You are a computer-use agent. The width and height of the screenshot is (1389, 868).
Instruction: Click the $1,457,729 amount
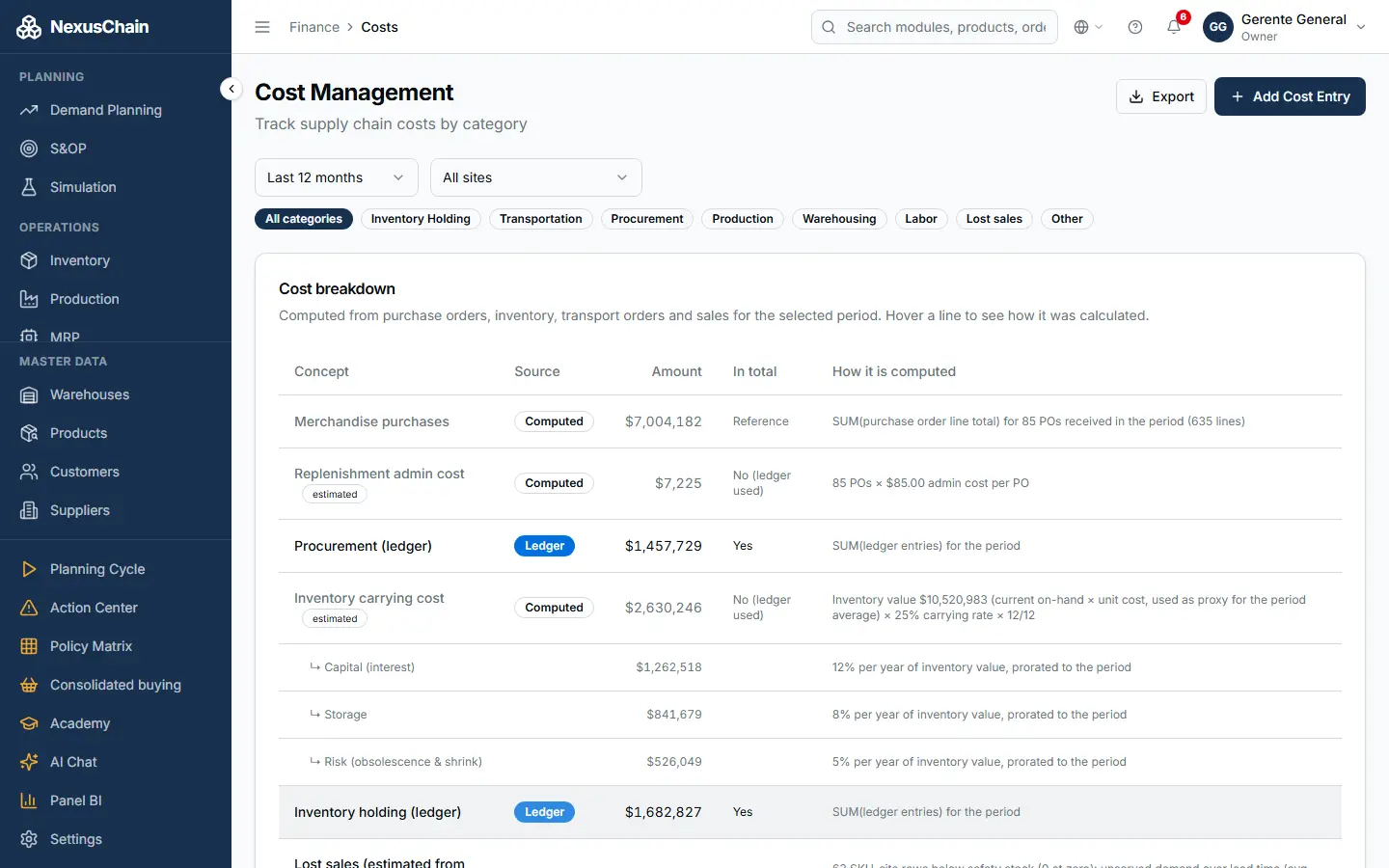pos(664,546)
